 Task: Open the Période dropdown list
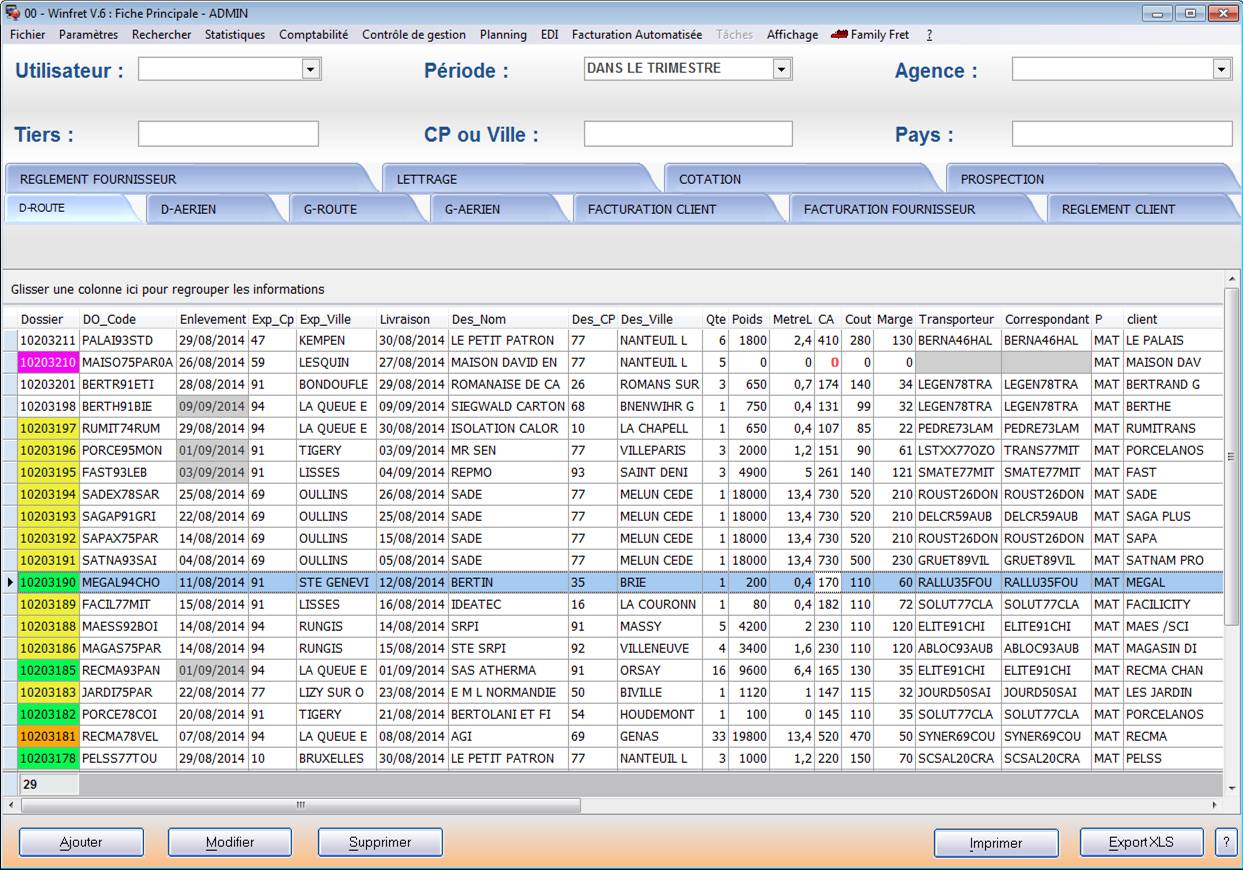(x=781, y=69)
